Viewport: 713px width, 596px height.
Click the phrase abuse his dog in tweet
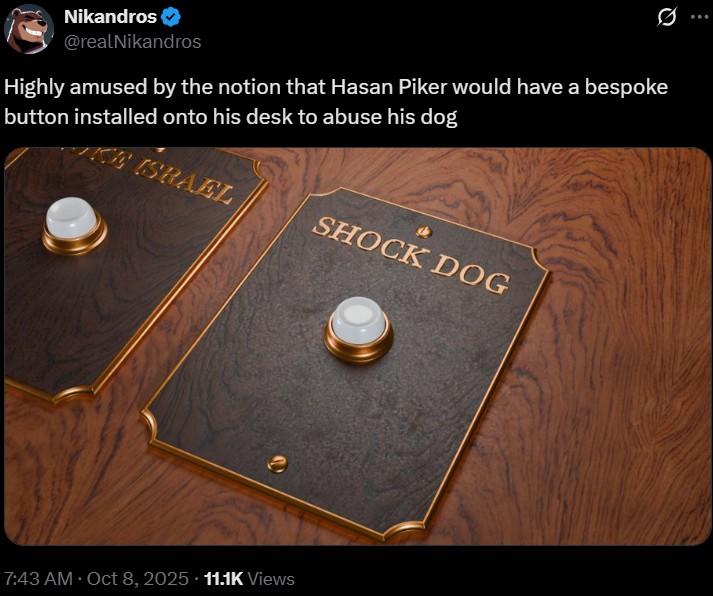coord(390,117)
